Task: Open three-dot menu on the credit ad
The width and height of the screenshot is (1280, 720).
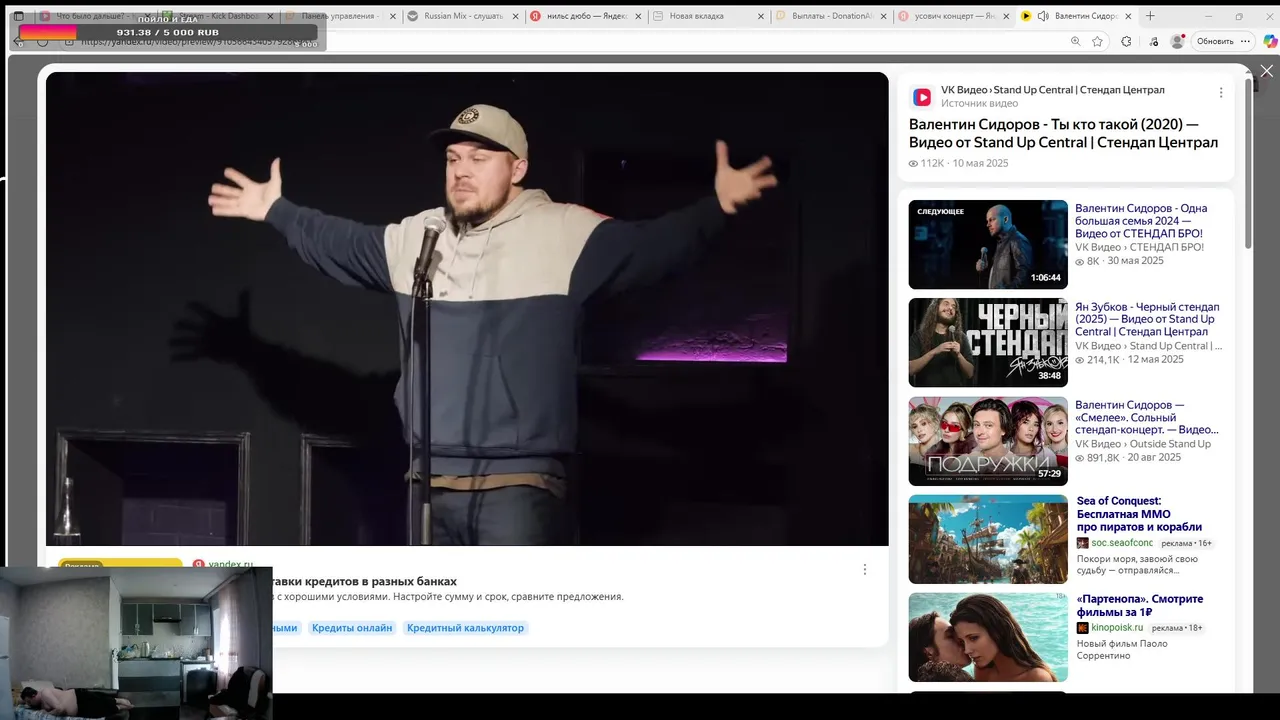Action: [865, 569]
